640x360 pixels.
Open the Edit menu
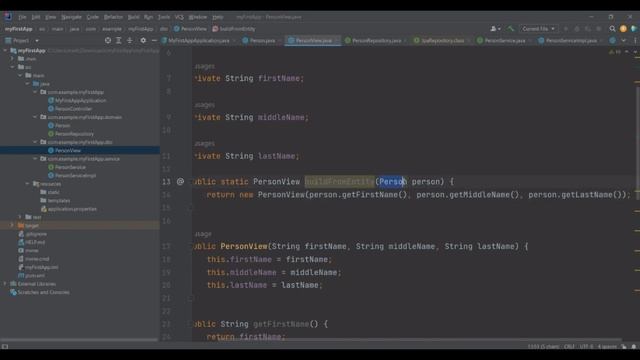point(36,17)
